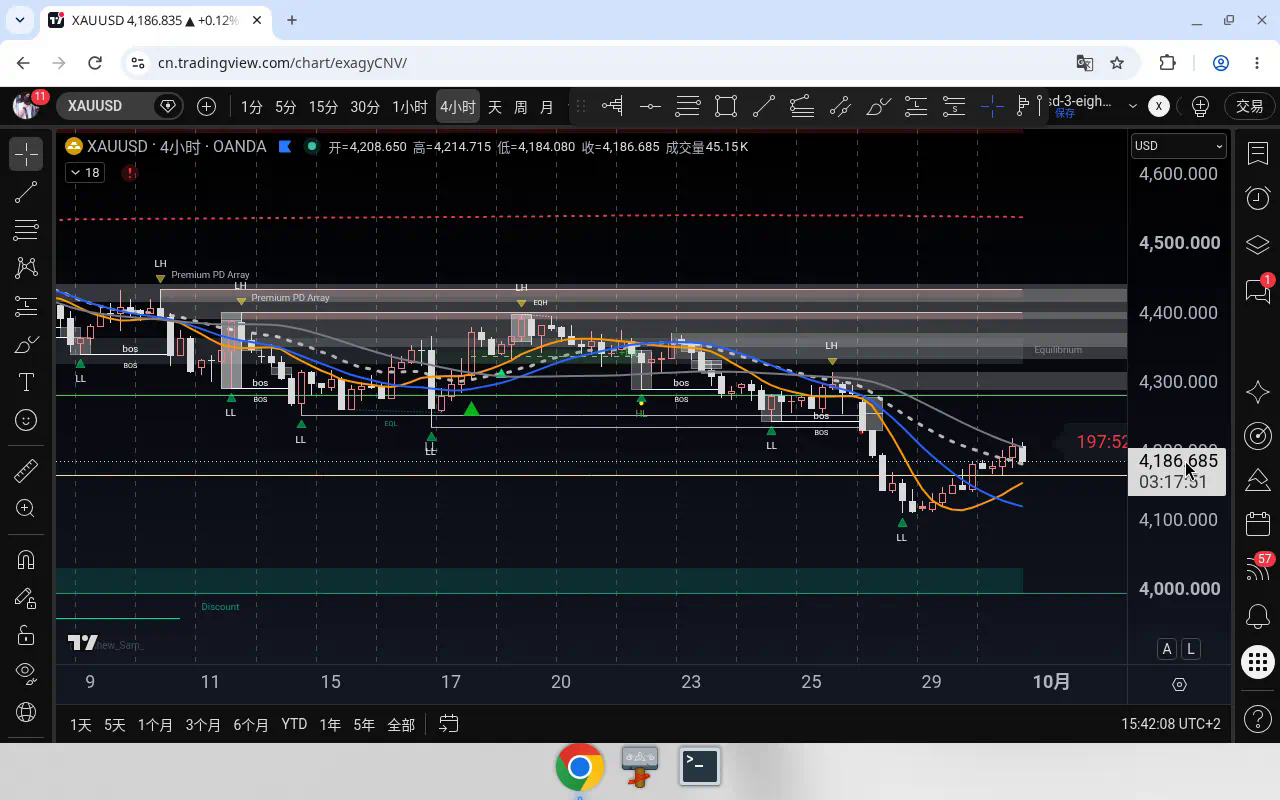The height and width of the screenshot is (800, 1280).
Task: Toggle auto scale A button
Action: pos(1167,649)
